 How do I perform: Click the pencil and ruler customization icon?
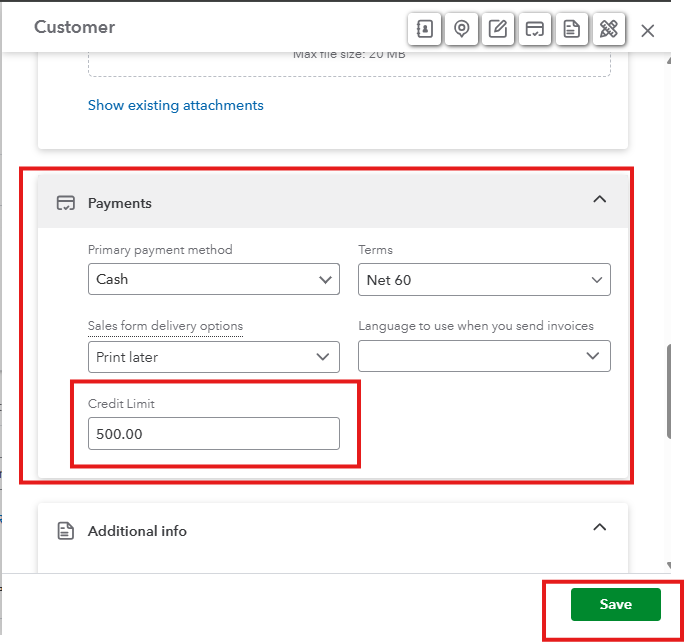click(x=607, y=29)
